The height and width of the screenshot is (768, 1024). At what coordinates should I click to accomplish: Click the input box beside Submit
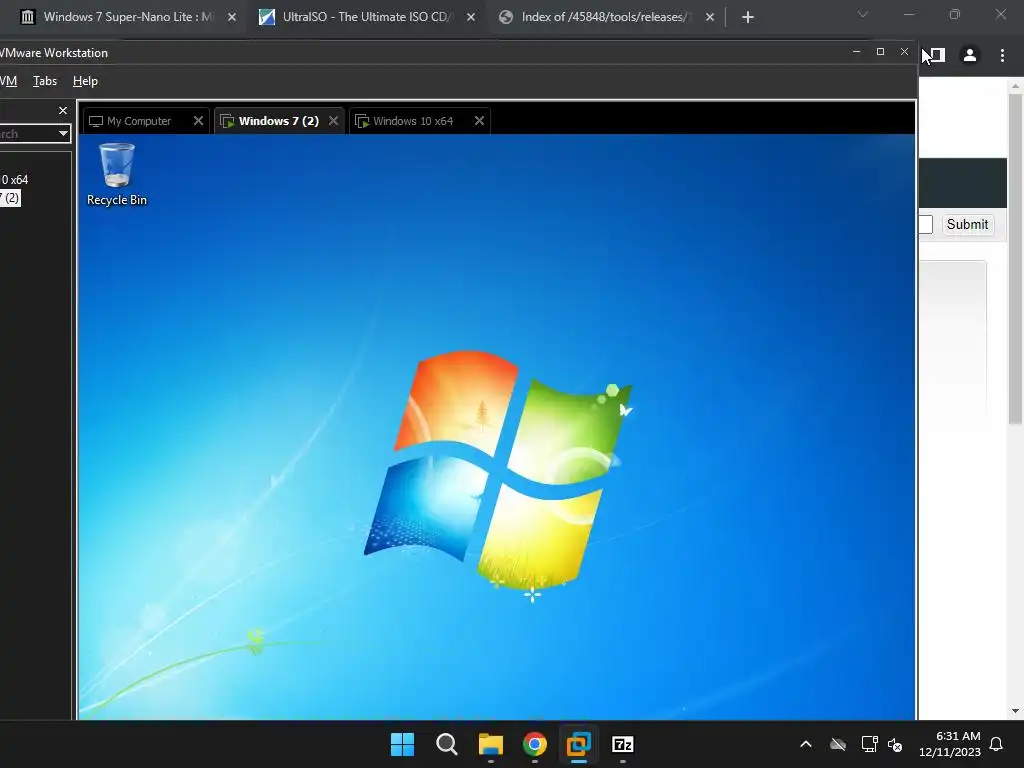coord(926,225)
